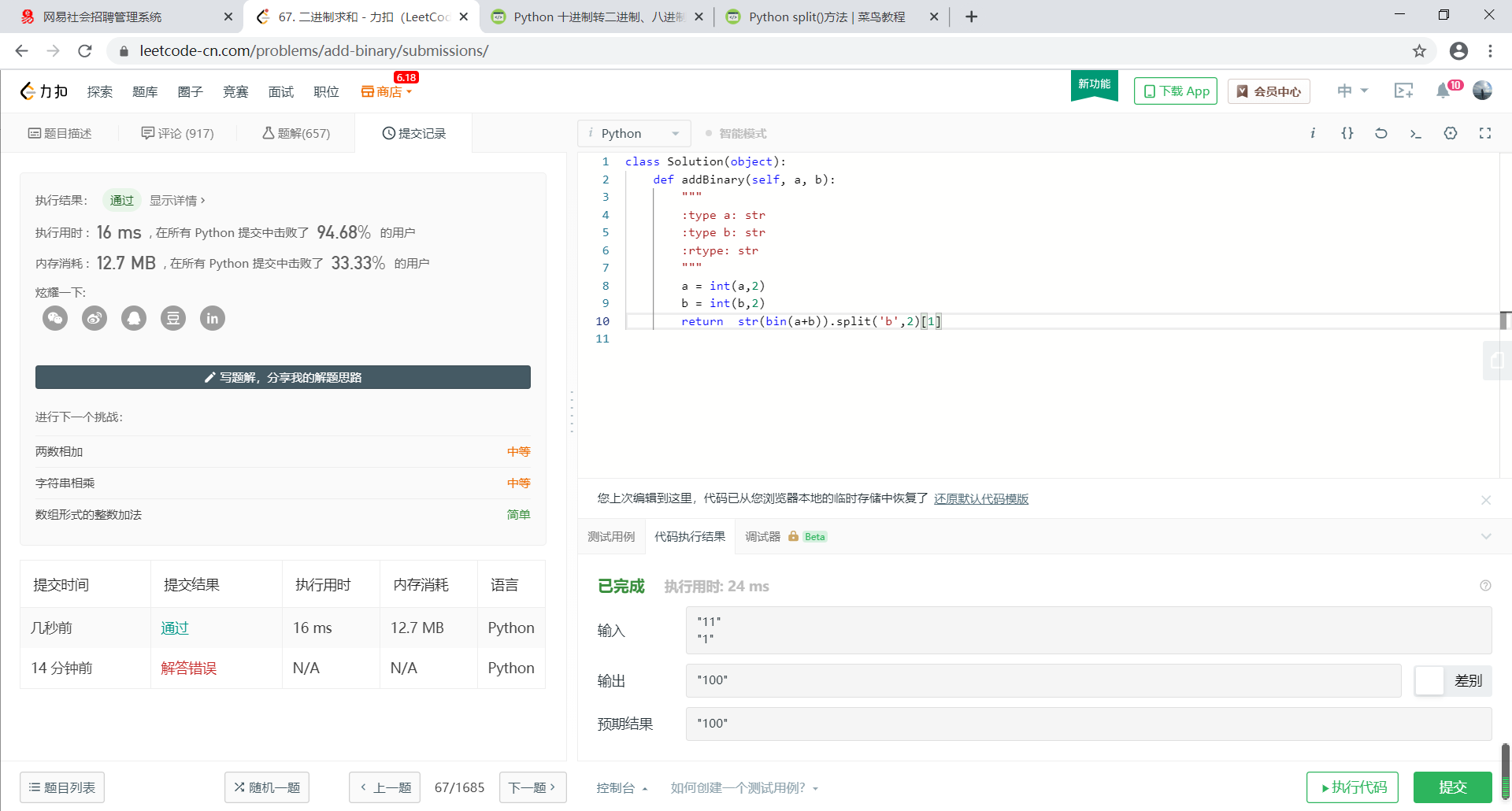
Task: Enter fullscreen editor mode
Action: (x=1485, y=133)
